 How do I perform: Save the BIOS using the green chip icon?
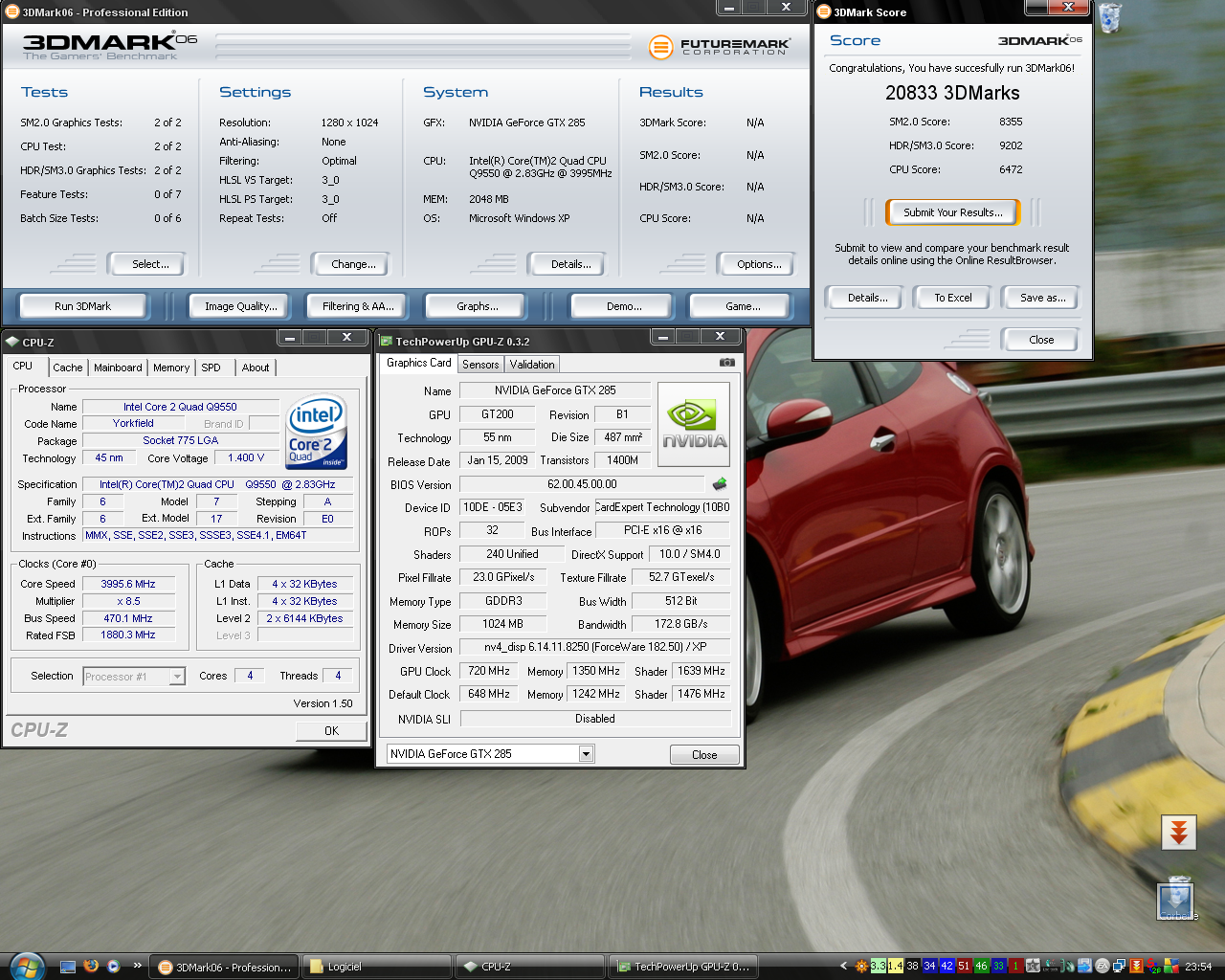pos(720,484)
